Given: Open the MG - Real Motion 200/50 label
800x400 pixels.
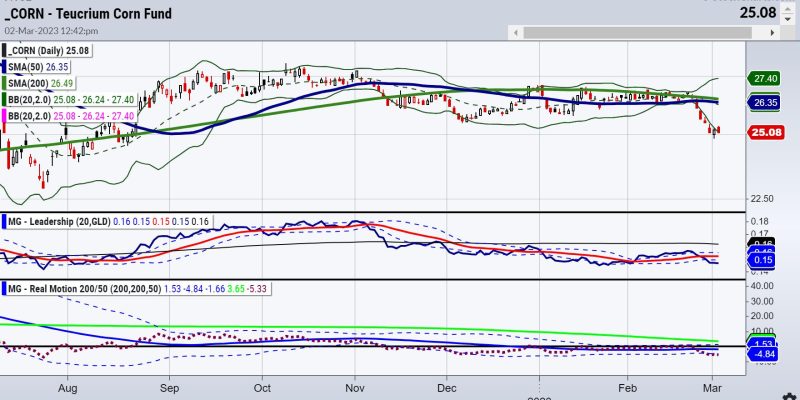Looking at the screenshot, I should [x=62, y=288].
